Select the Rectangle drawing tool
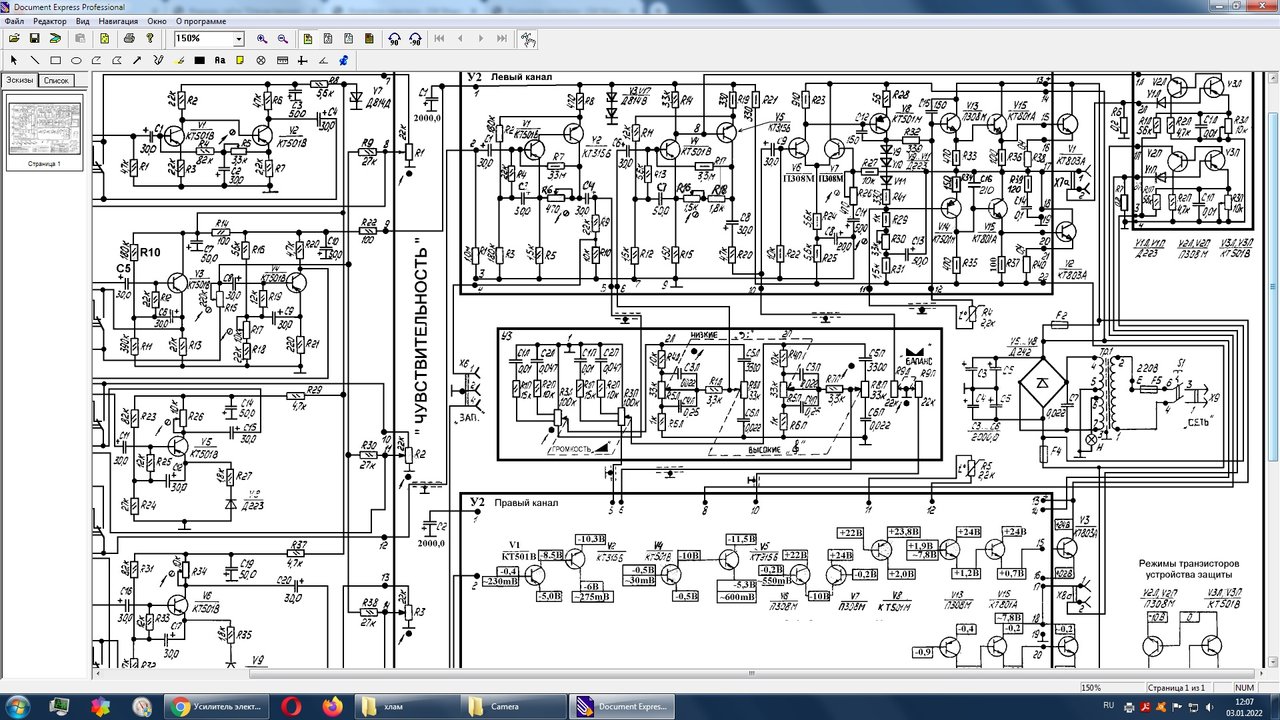1280x720 pixels. [x=55, y=60]
